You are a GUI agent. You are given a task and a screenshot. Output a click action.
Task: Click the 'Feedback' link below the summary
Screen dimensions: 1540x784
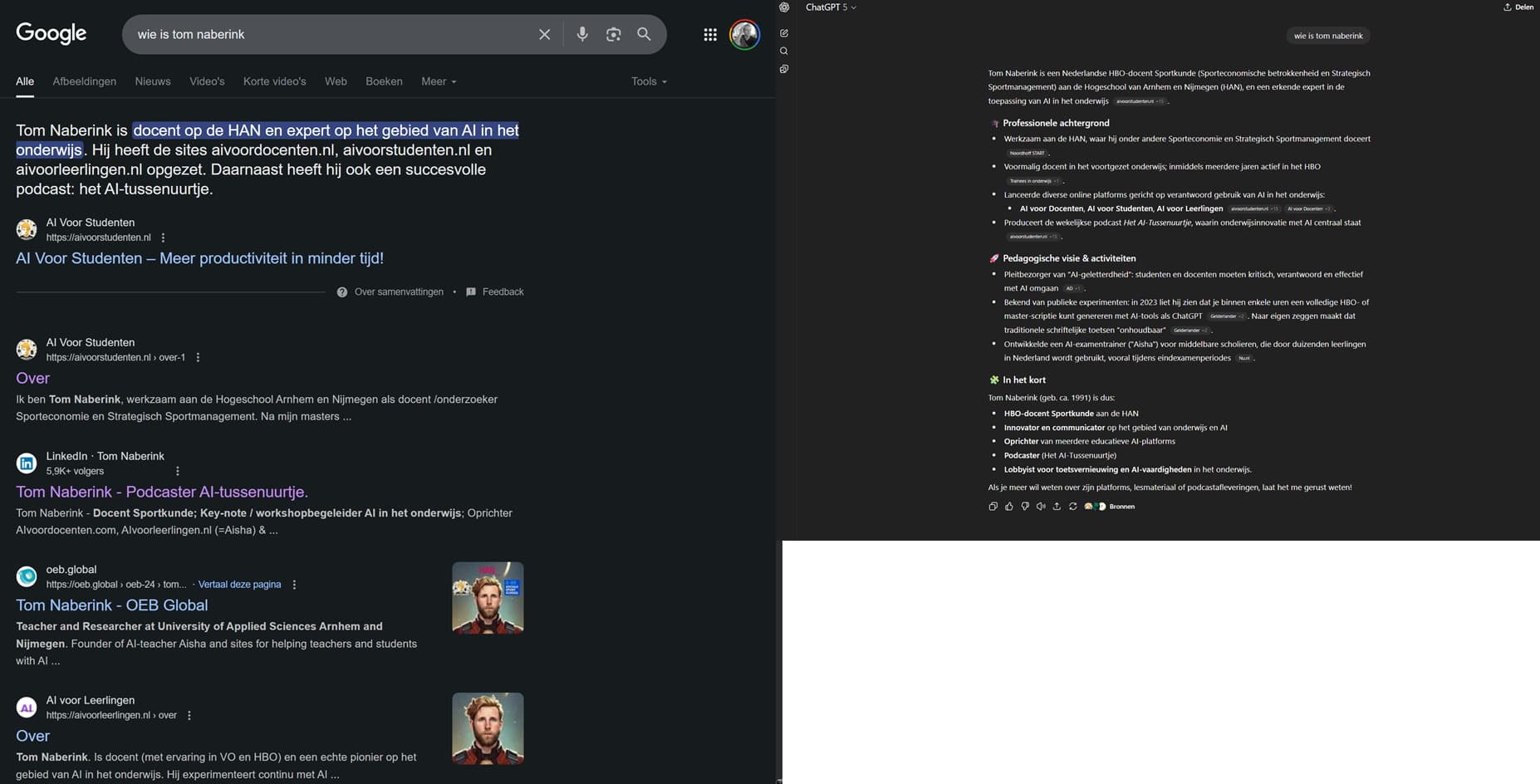click(503, 292)
